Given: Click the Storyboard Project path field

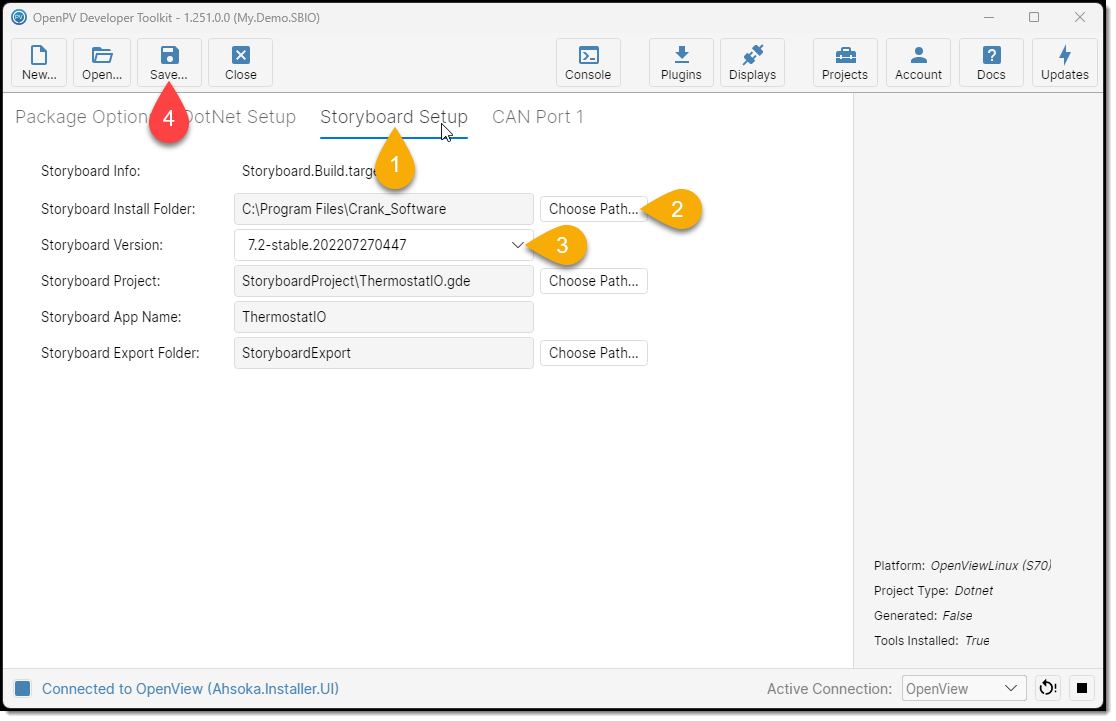Looking at the screenshot, I should [x=384, y=281].
